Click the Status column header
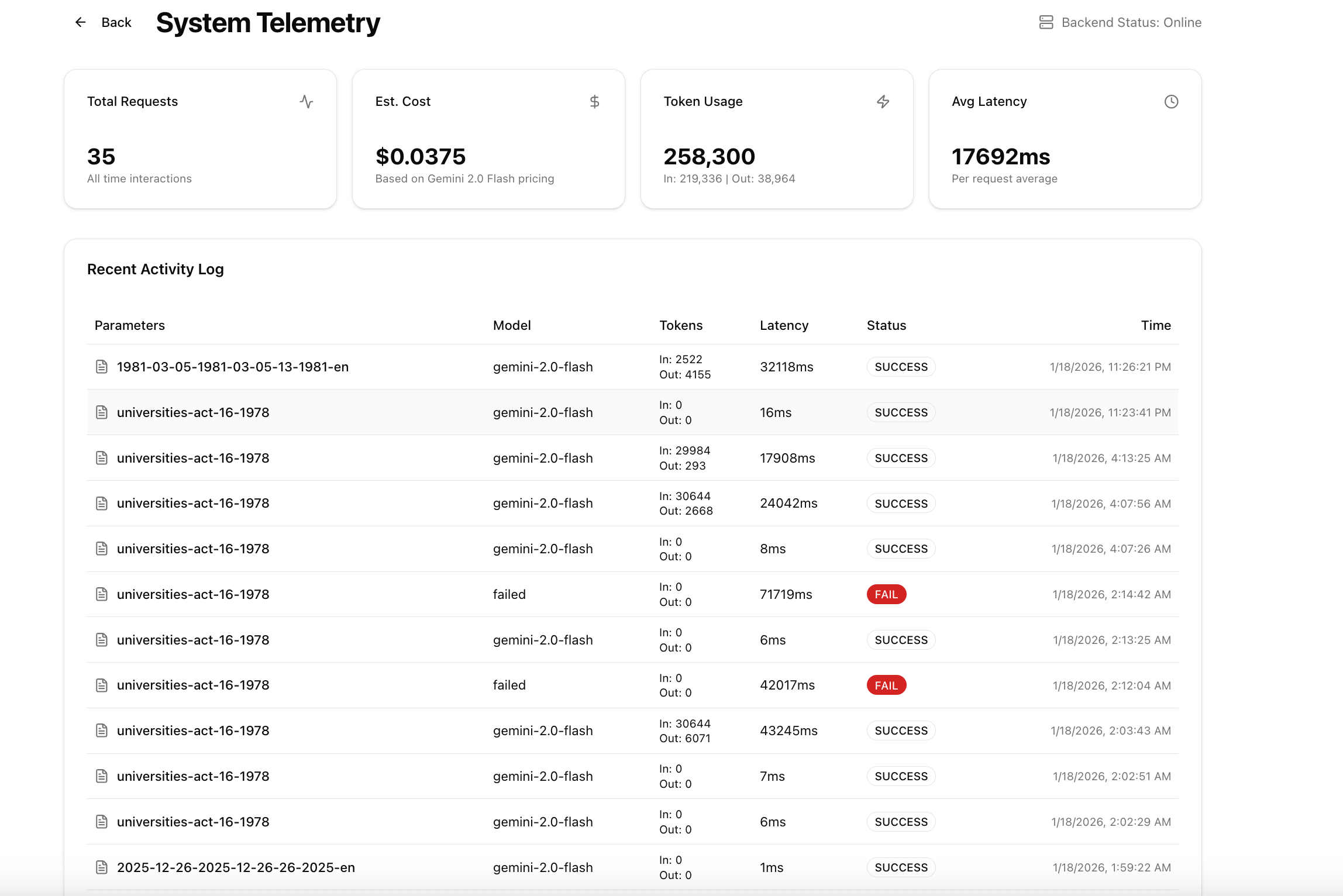 click(x=886, y=325)
